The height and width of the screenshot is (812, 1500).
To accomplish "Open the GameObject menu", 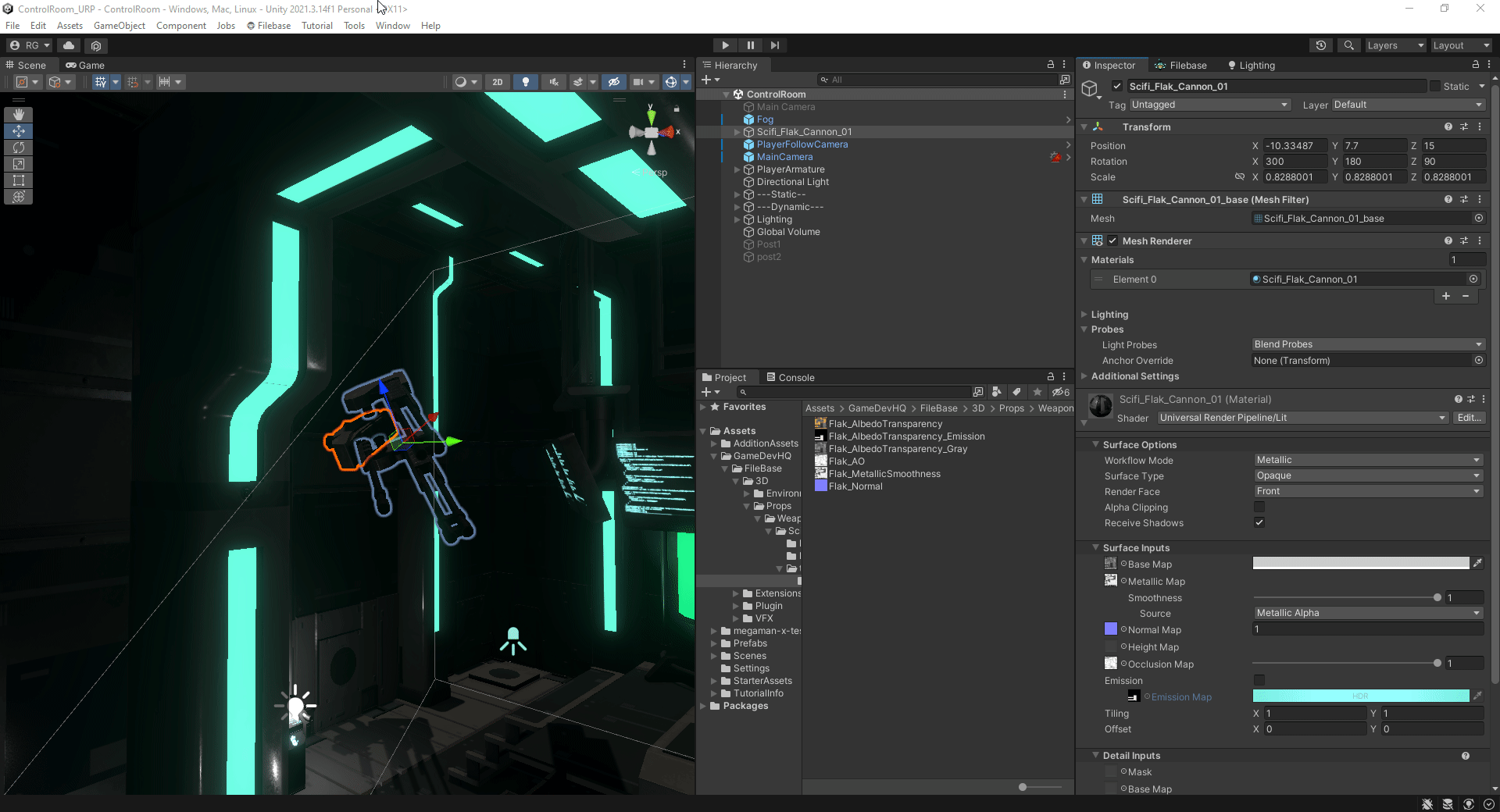I will click(x=120, y=26).
